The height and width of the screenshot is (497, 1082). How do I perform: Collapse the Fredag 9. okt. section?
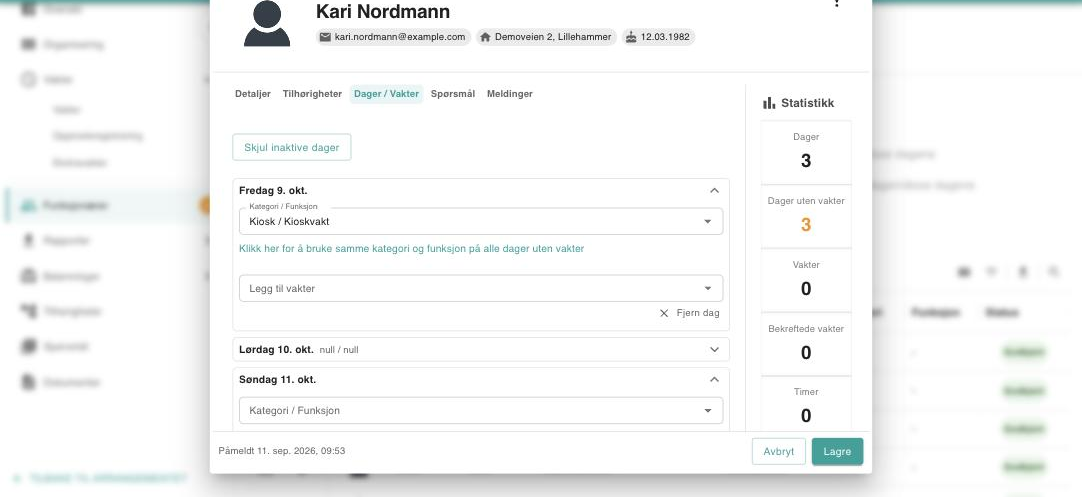(x=714, y=191)
